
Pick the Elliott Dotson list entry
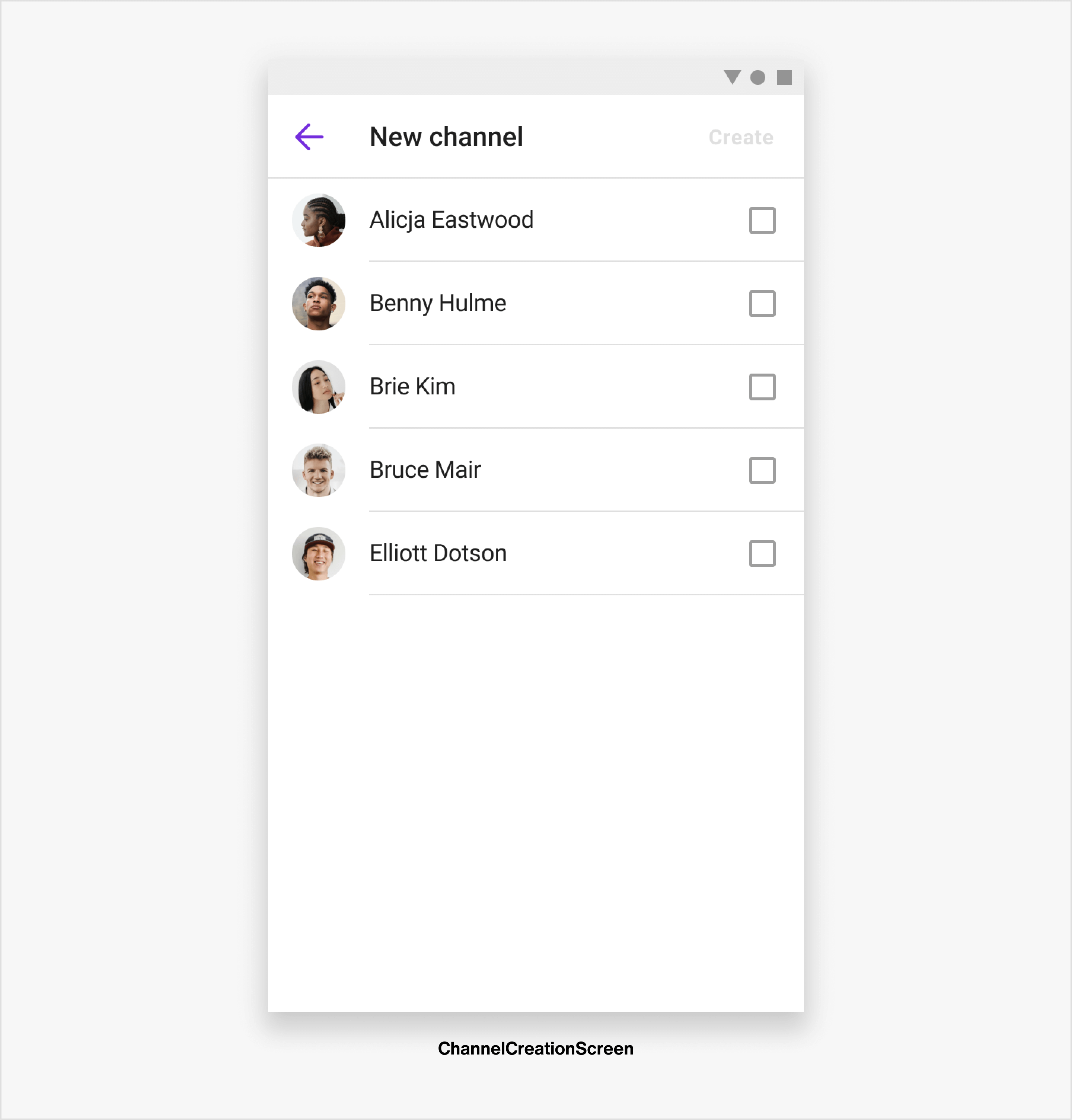point(536,553)
